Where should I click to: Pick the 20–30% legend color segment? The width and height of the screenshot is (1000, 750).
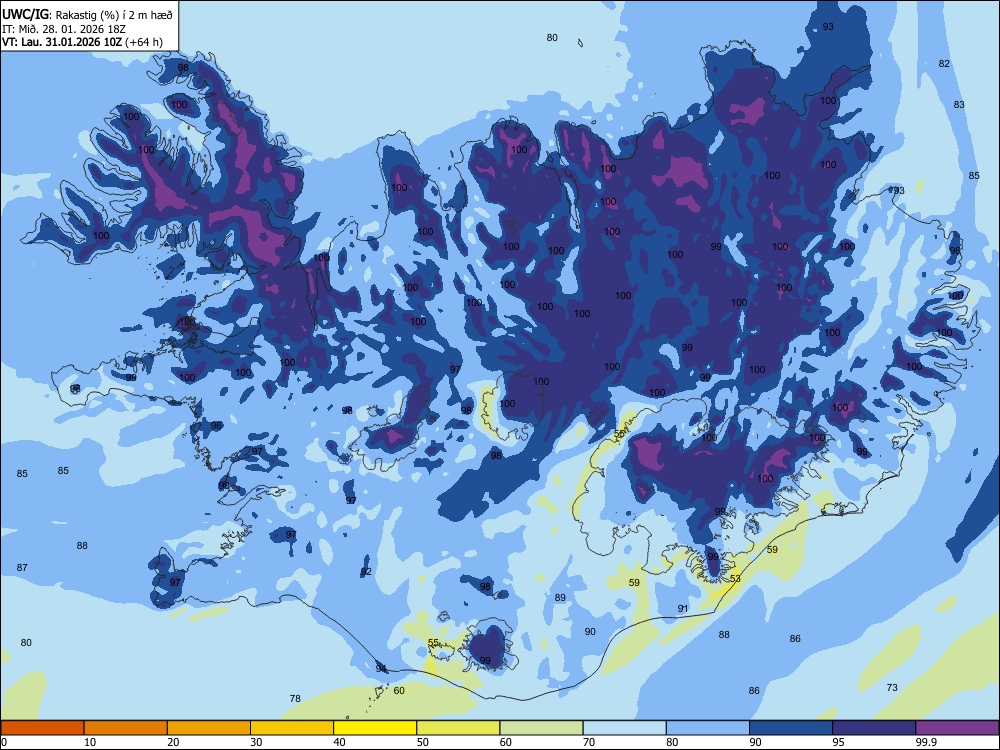coord(209,728)
